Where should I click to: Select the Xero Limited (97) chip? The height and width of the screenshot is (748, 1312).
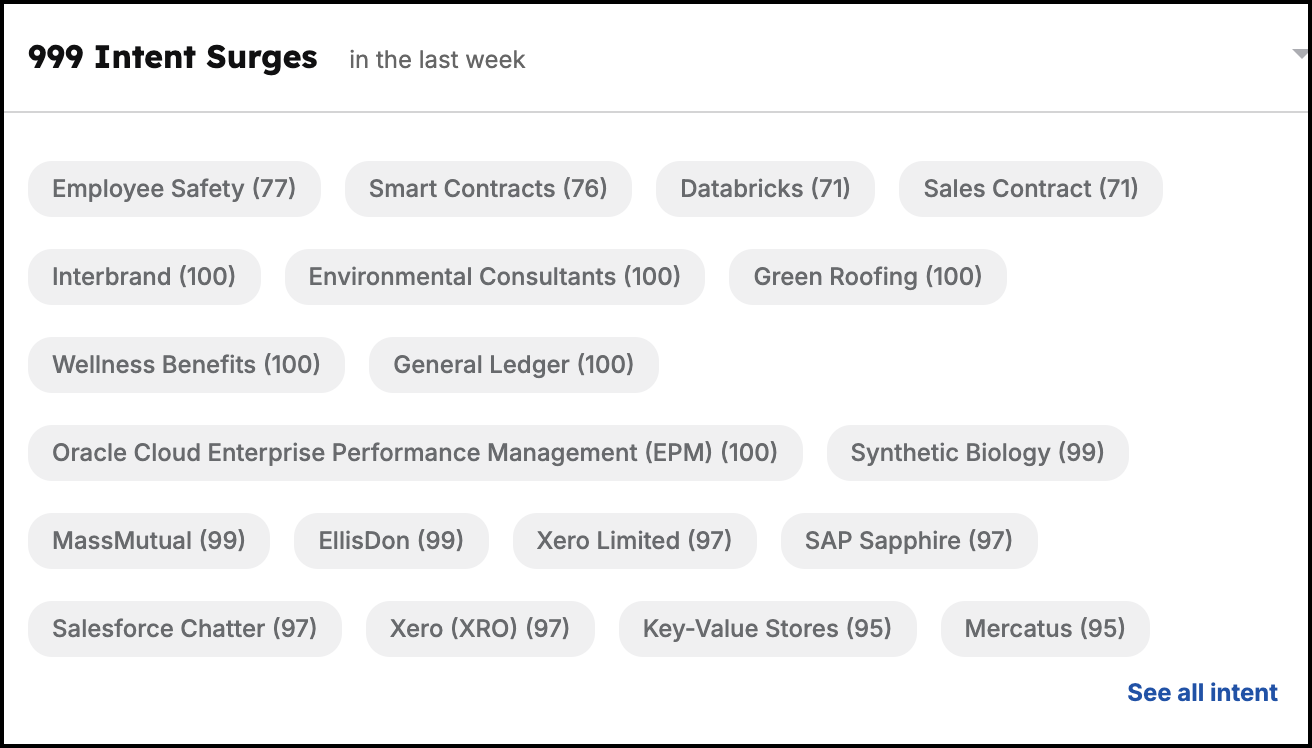(635, 541)
